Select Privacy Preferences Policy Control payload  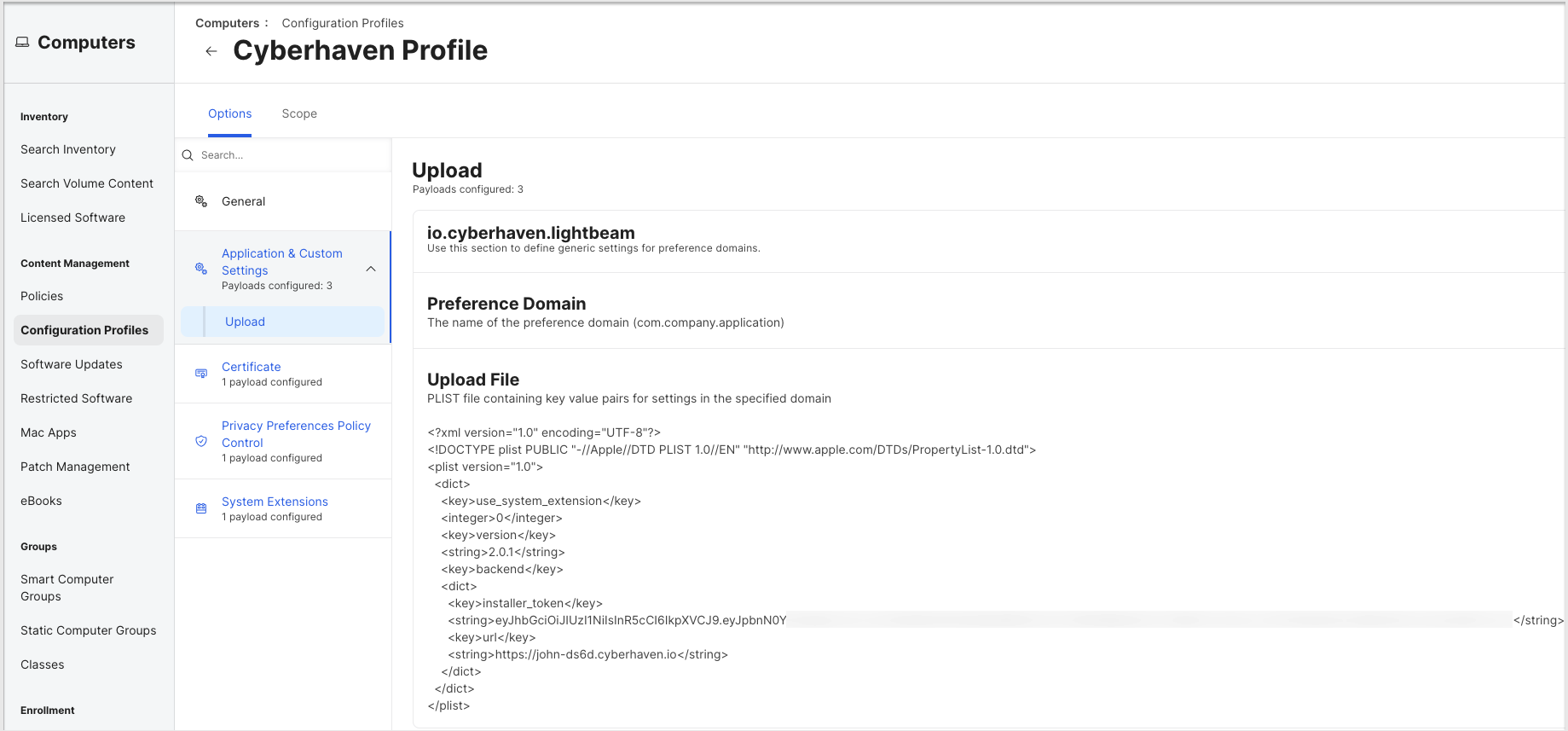click(296, 434)
